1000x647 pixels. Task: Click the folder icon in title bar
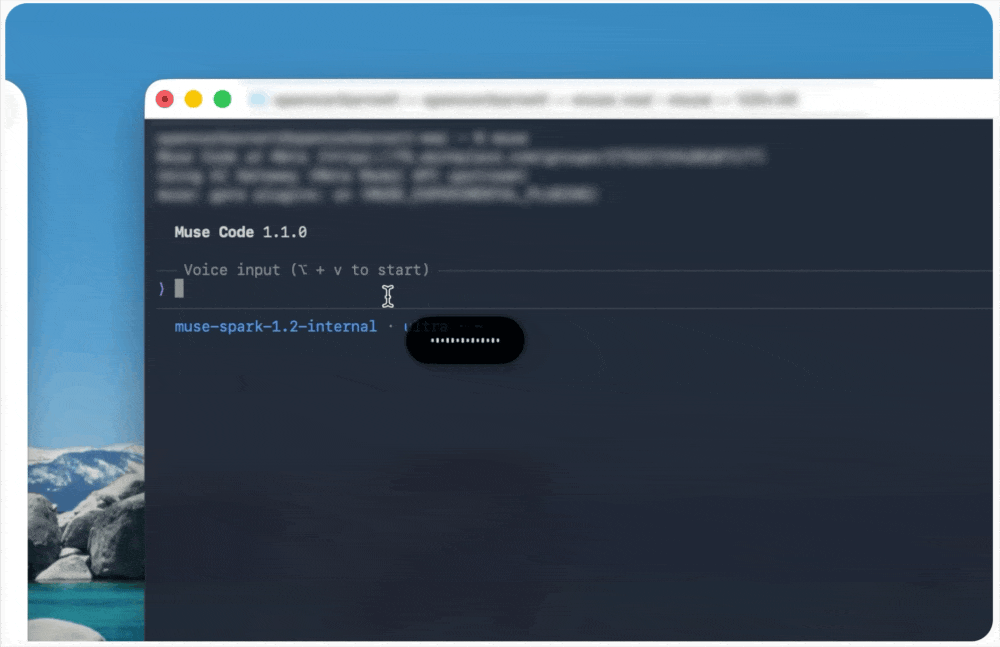point(258,100)
